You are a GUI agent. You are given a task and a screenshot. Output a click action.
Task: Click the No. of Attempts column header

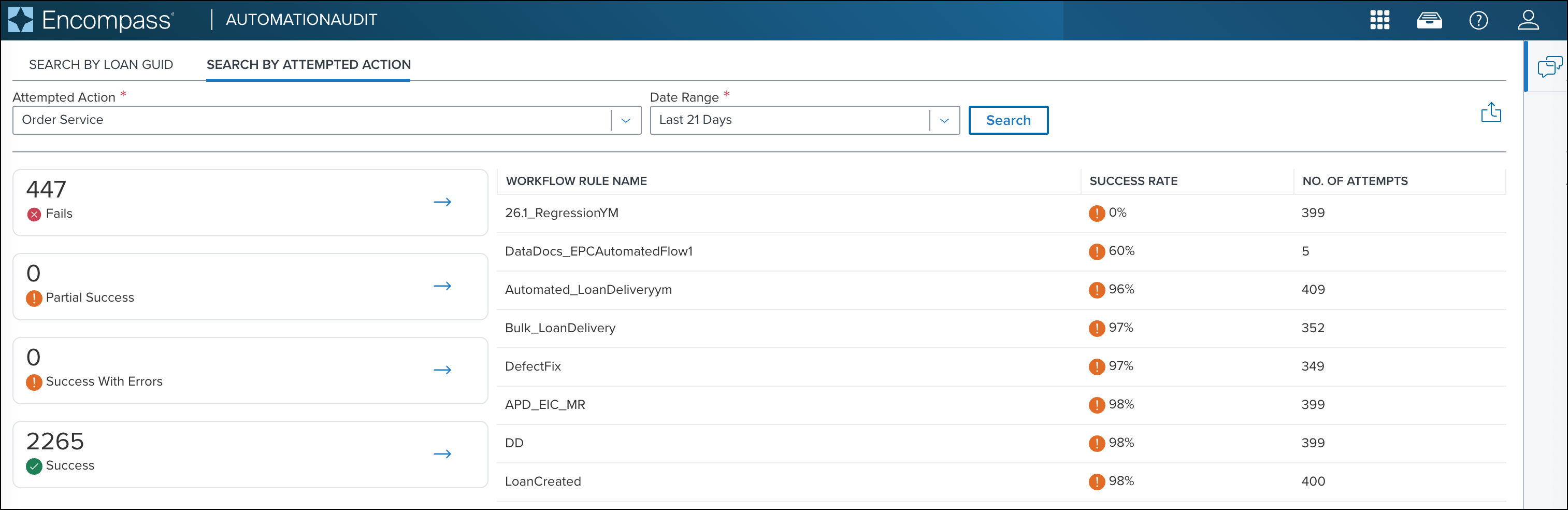pos(1355,181)
